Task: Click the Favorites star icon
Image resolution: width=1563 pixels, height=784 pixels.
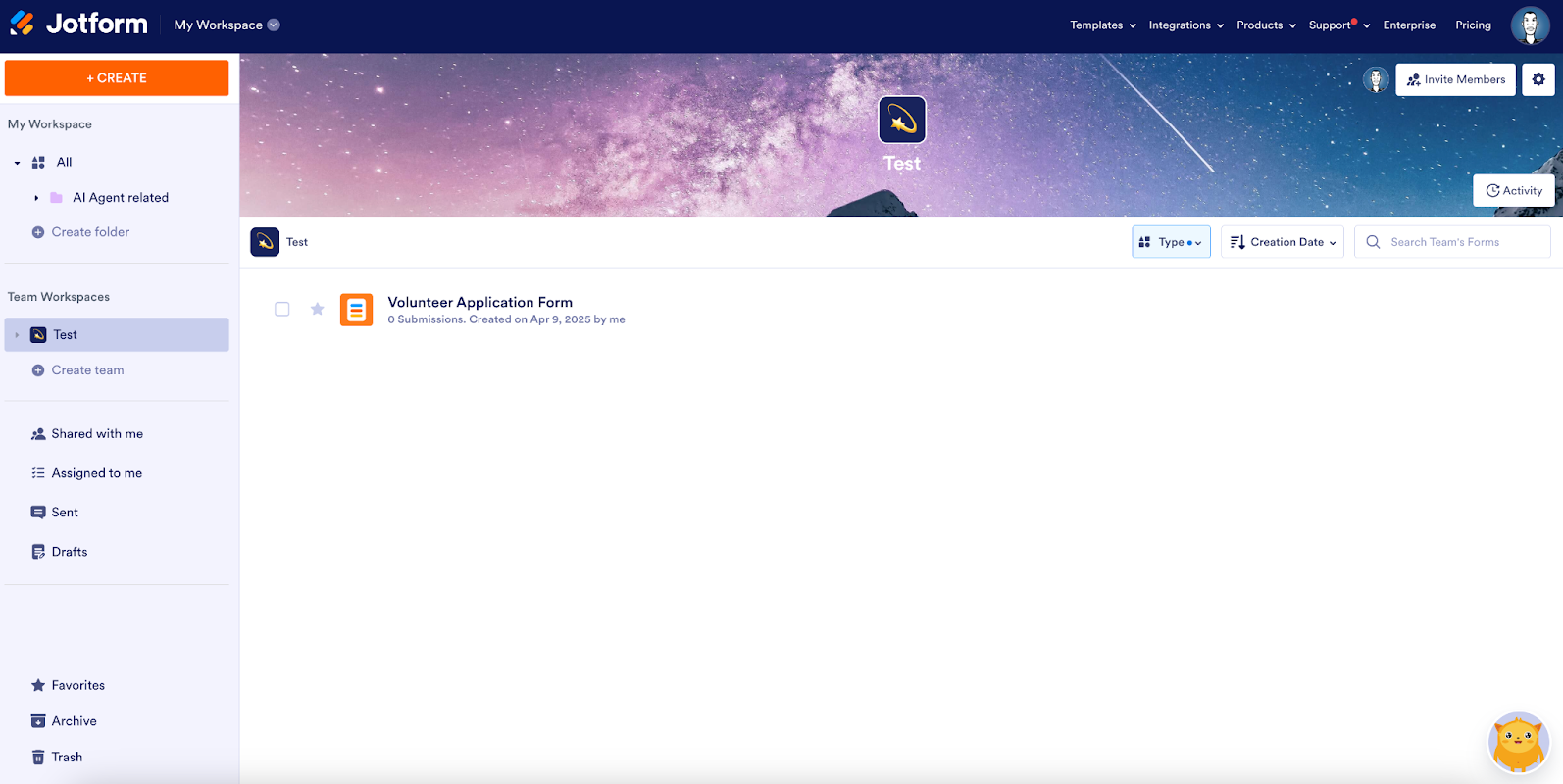Action: click(x=38, y=685)
